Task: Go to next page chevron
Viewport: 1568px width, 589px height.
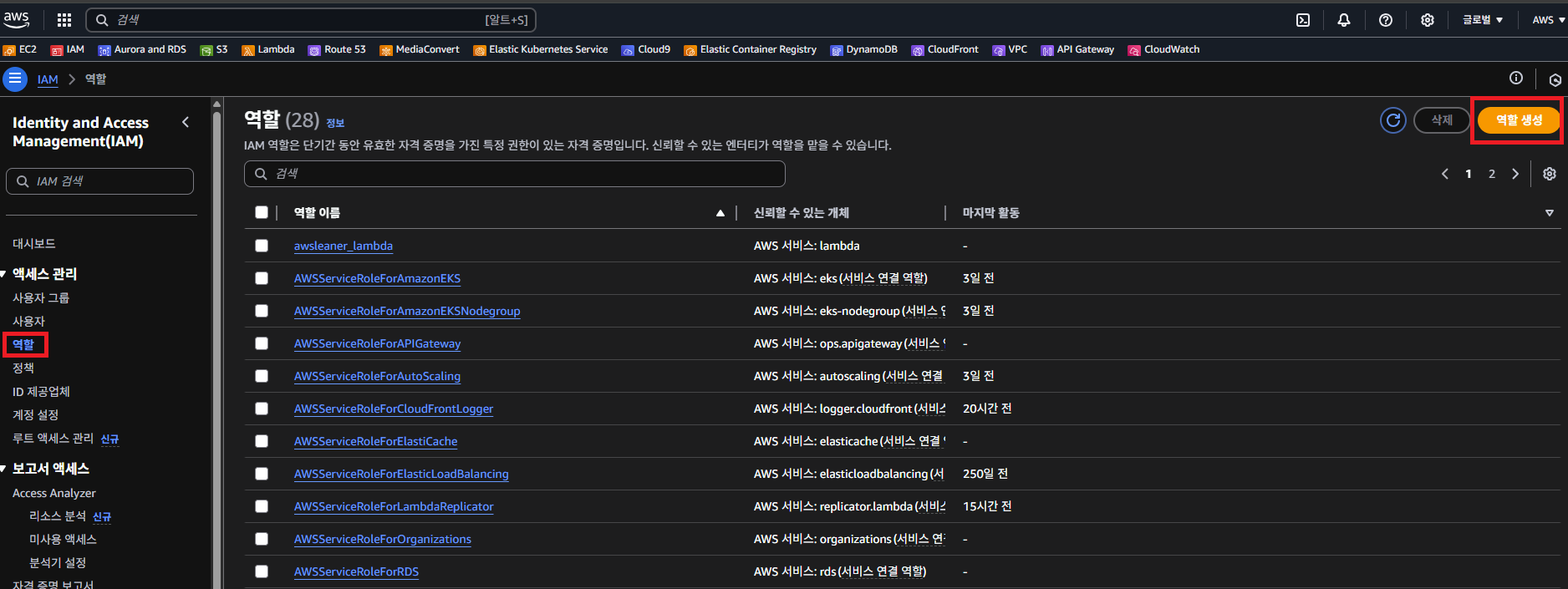Action: pyautogui.click(x=1515, y=174)
